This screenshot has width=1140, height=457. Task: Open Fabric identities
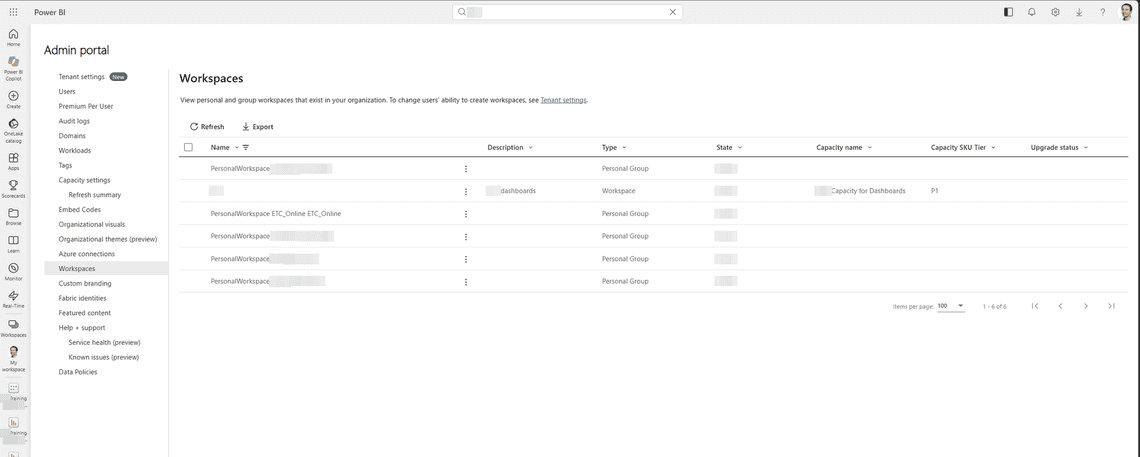tap(82, 299)
